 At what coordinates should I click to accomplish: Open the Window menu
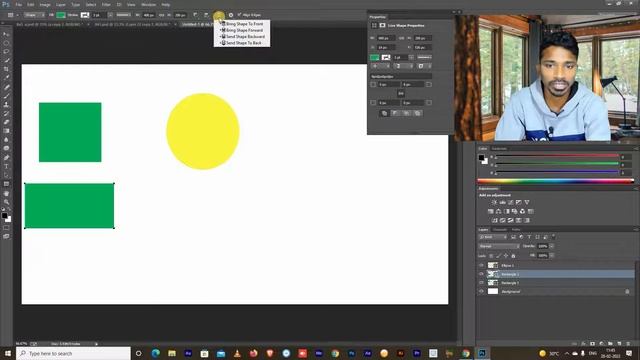pos(148,4)
